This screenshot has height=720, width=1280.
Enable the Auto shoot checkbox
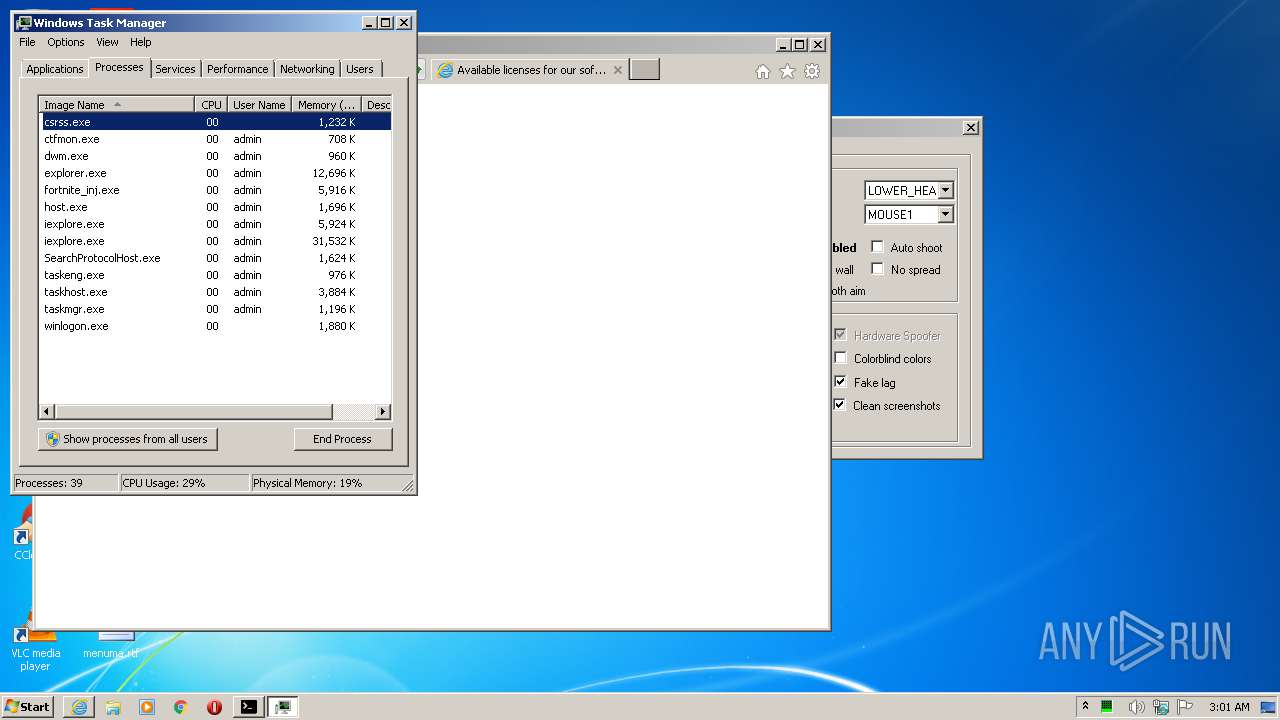click(877, 247)
